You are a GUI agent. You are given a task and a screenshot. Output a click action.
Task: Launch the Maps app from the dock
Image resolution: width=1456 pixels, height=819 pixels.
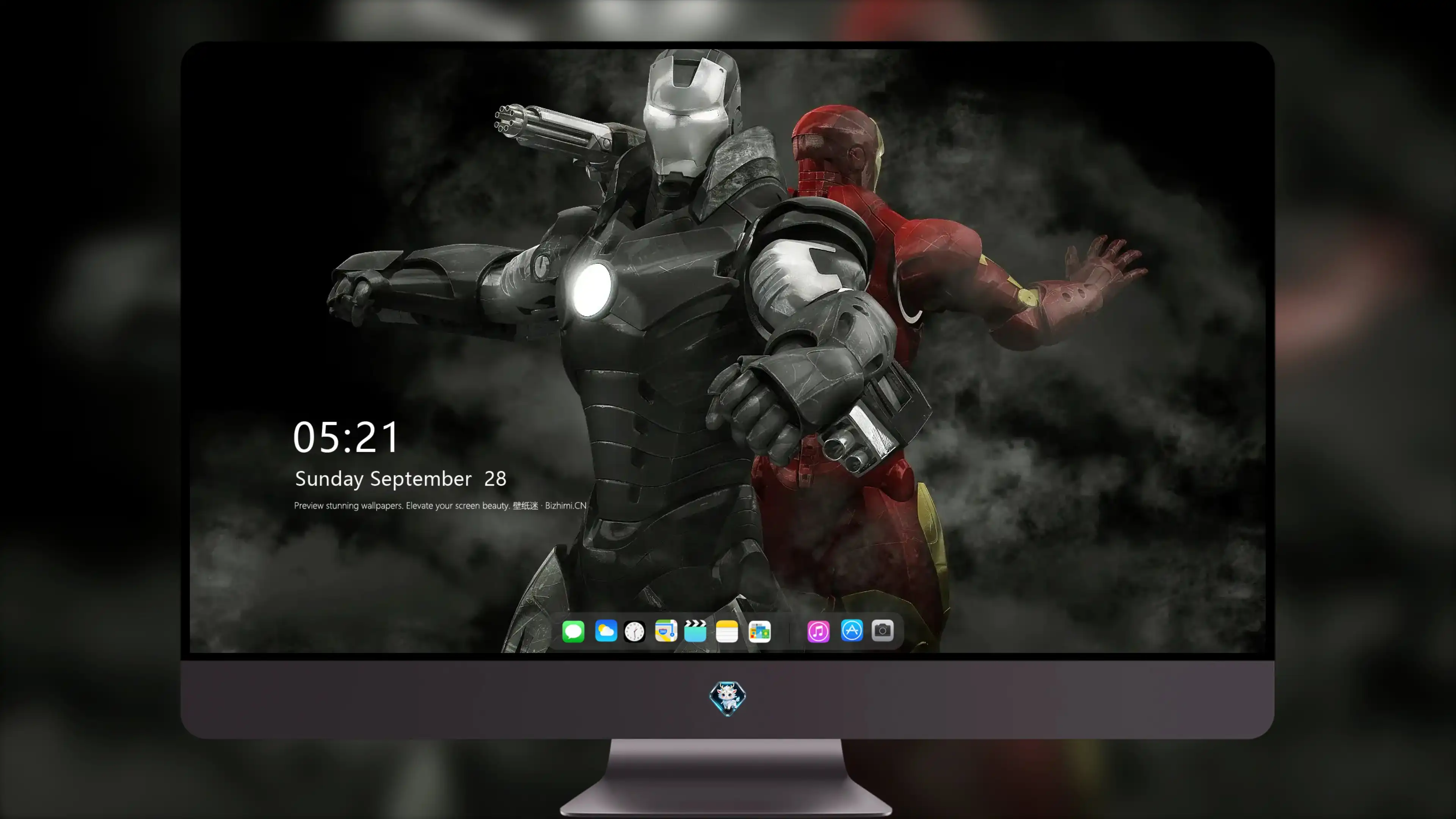coord(666,631)
